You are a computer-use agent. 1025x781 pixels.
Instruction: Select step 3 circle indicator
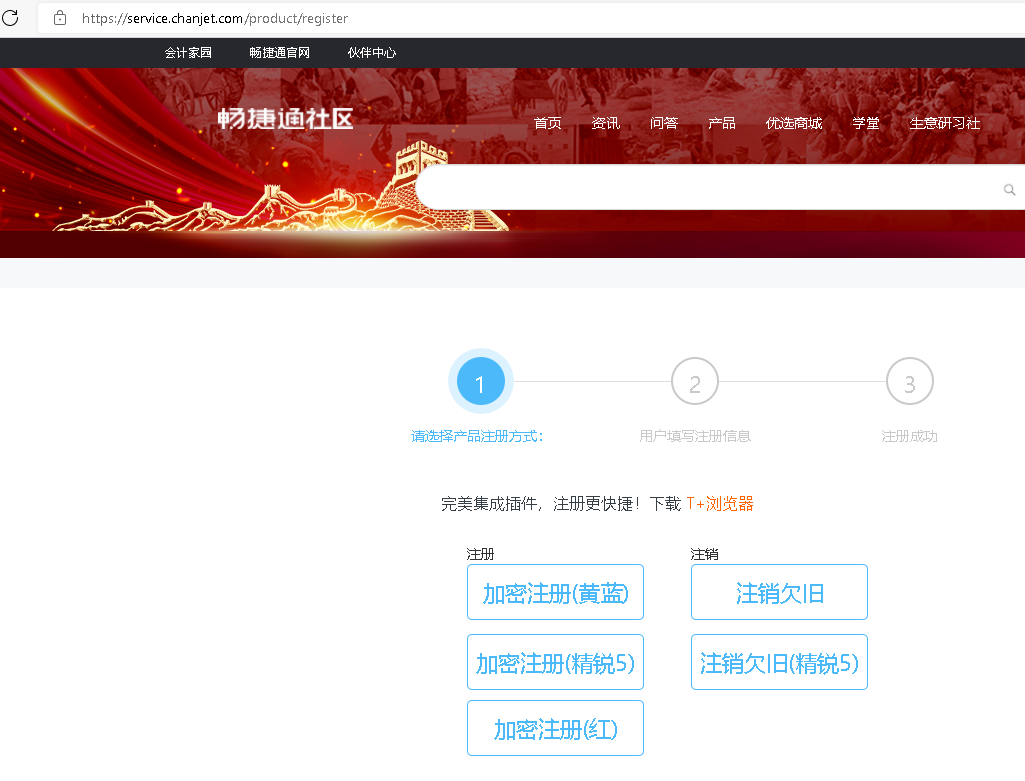point(910,382)
